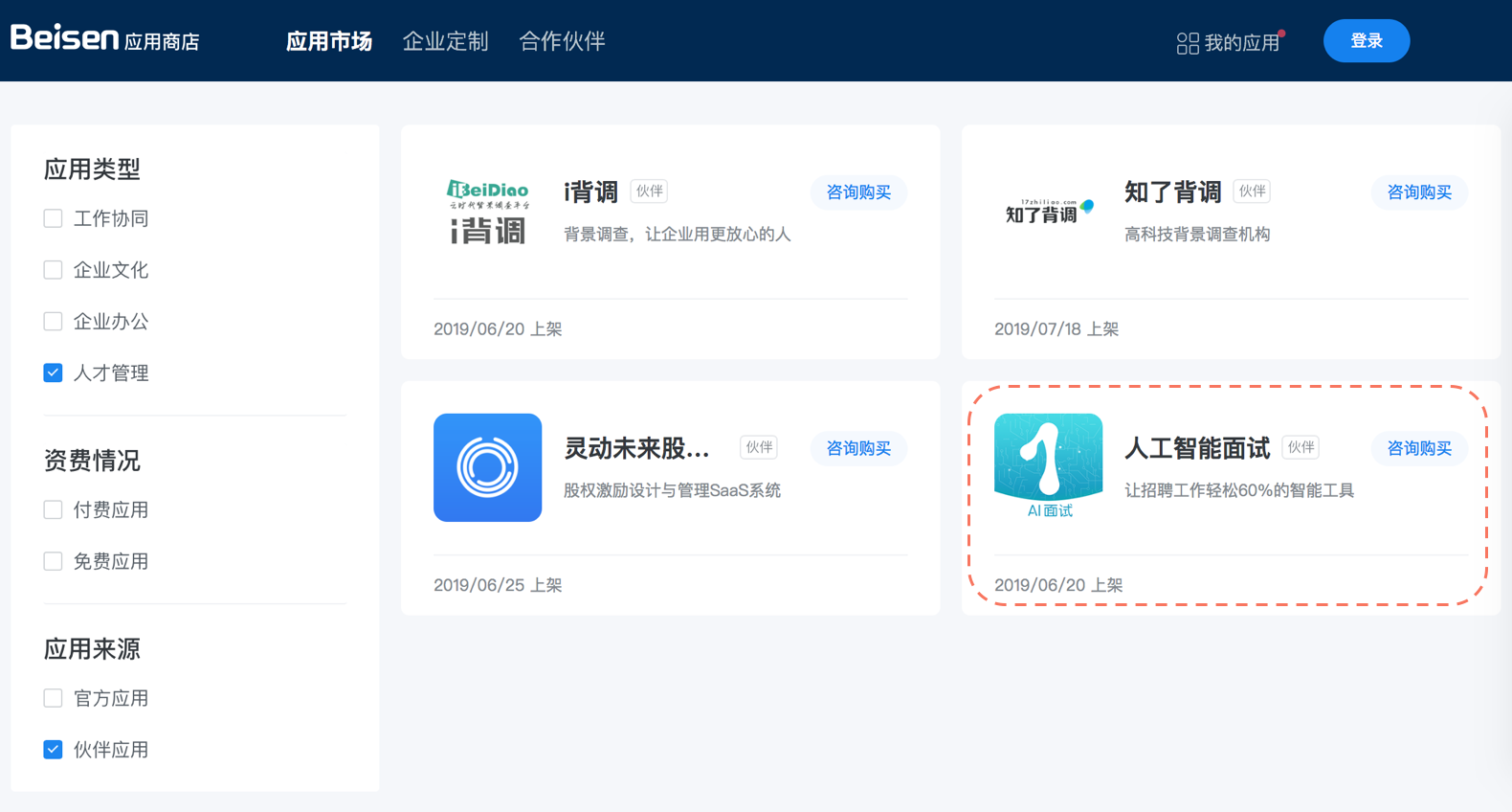The height and width of the screenshot is (812, 1512).
Task: Click the 2019/06/25 上架 date text
Action: [x=498, y=585]
